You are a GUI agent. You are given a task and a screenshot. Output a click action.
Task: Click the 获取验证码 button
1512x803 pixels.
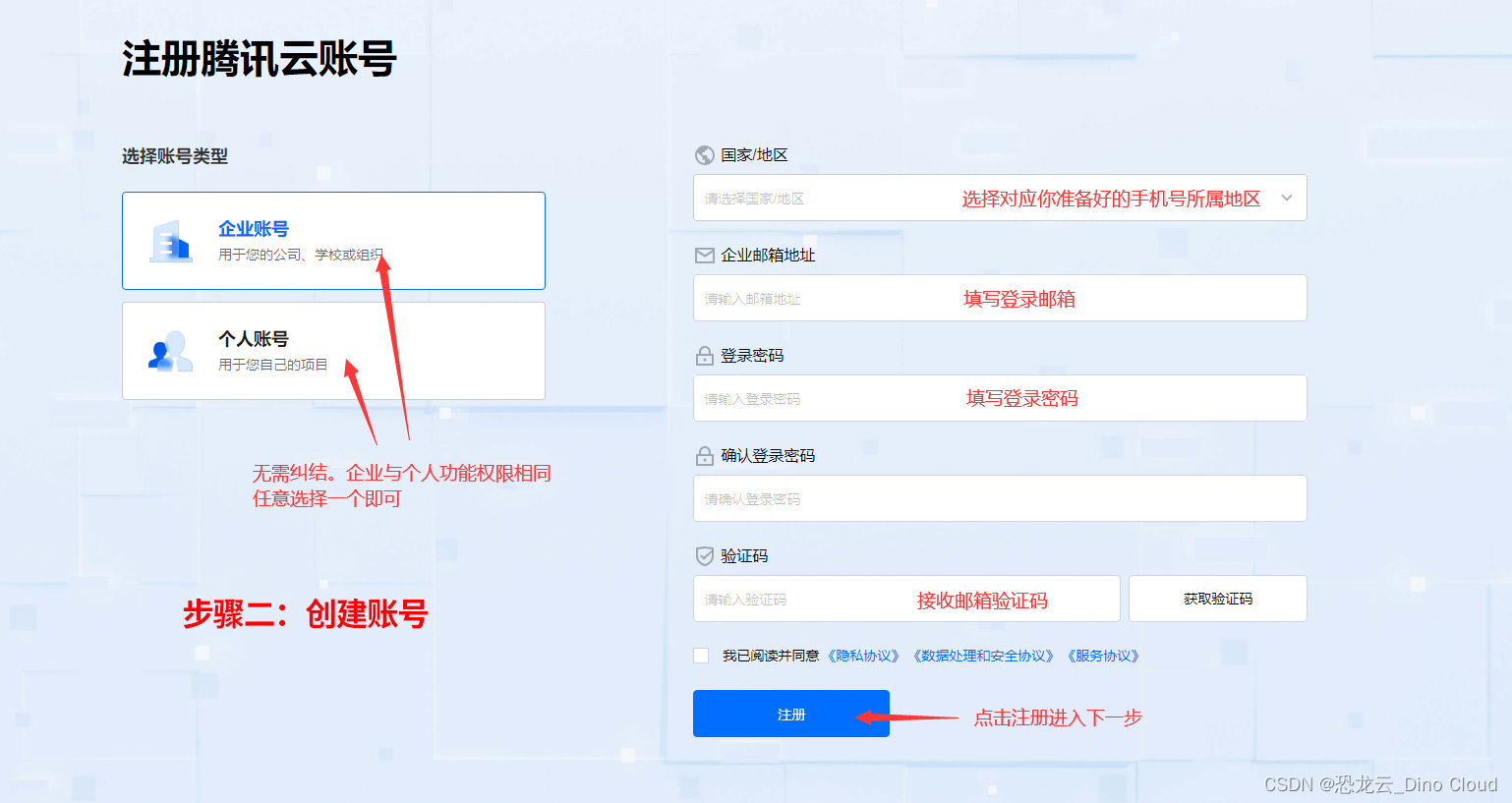pos(1218,599)
